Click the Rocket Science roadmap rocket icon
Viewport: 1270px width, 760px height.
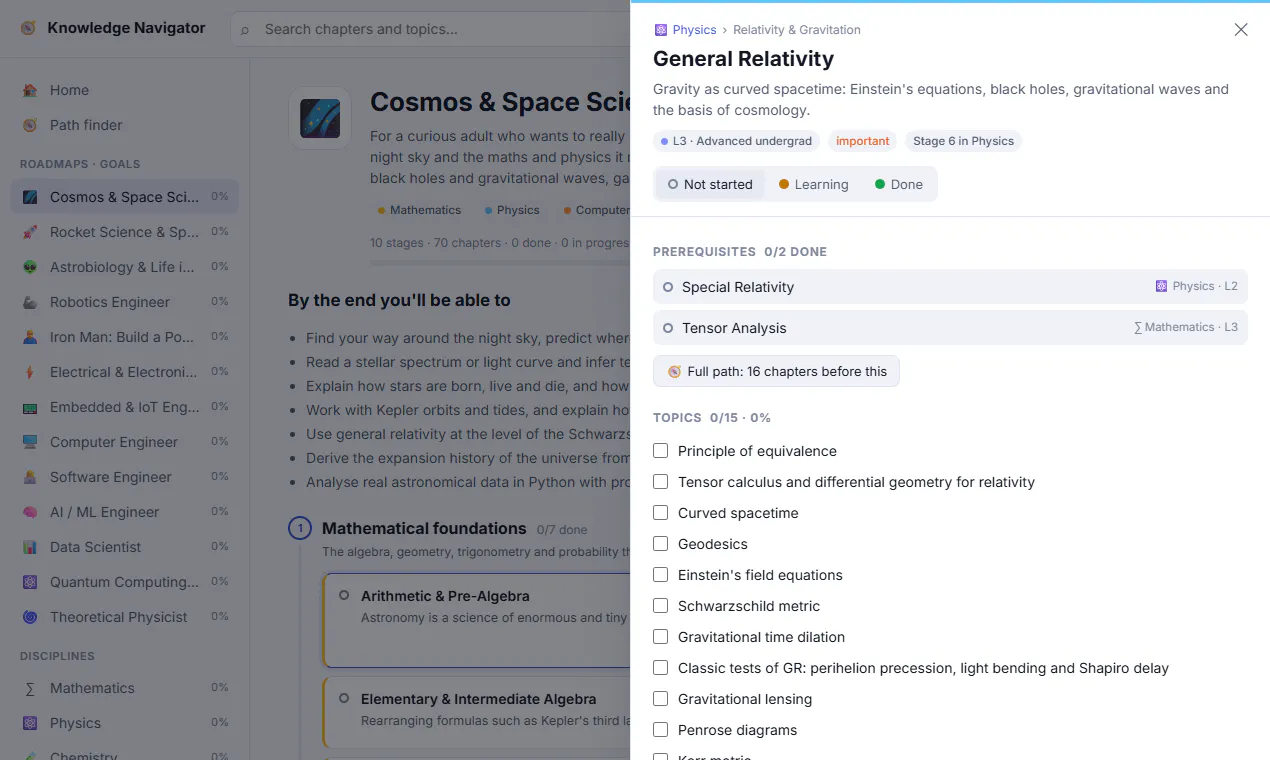tap(30, 232)
